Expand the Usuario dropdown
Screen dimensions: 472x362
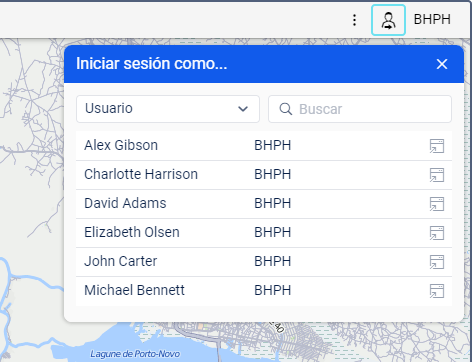point(168,109)
